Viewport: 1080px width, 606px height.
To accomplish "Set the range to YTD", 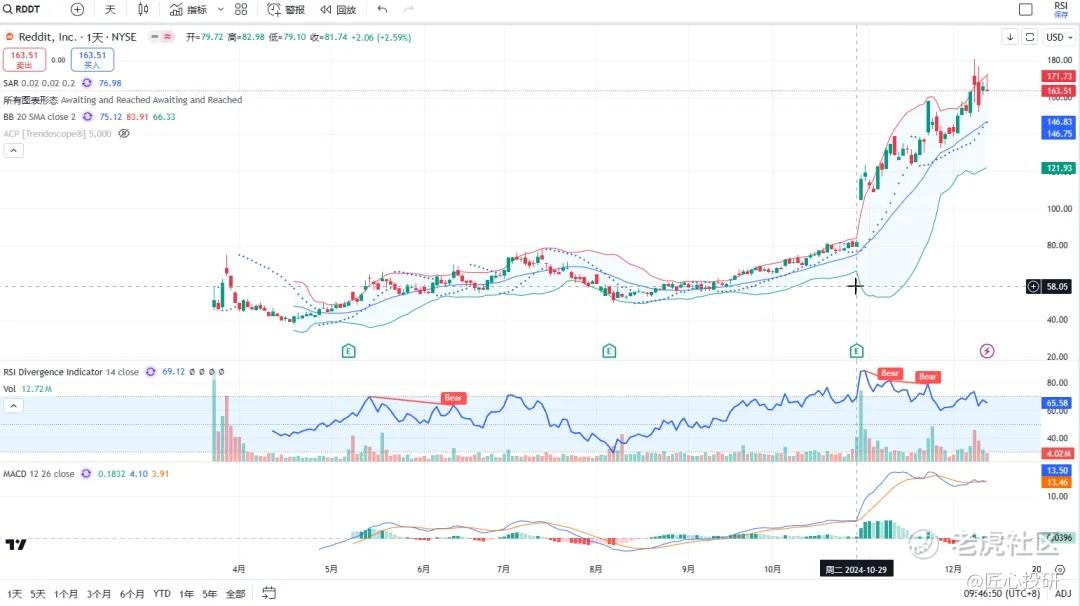I will point(162,594).
